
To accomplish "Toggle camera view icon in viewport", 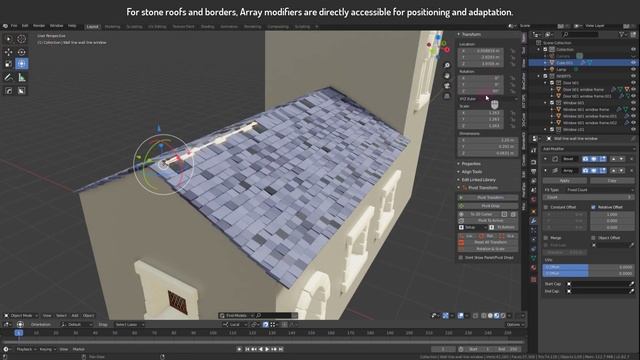I will tap(447, 86).
